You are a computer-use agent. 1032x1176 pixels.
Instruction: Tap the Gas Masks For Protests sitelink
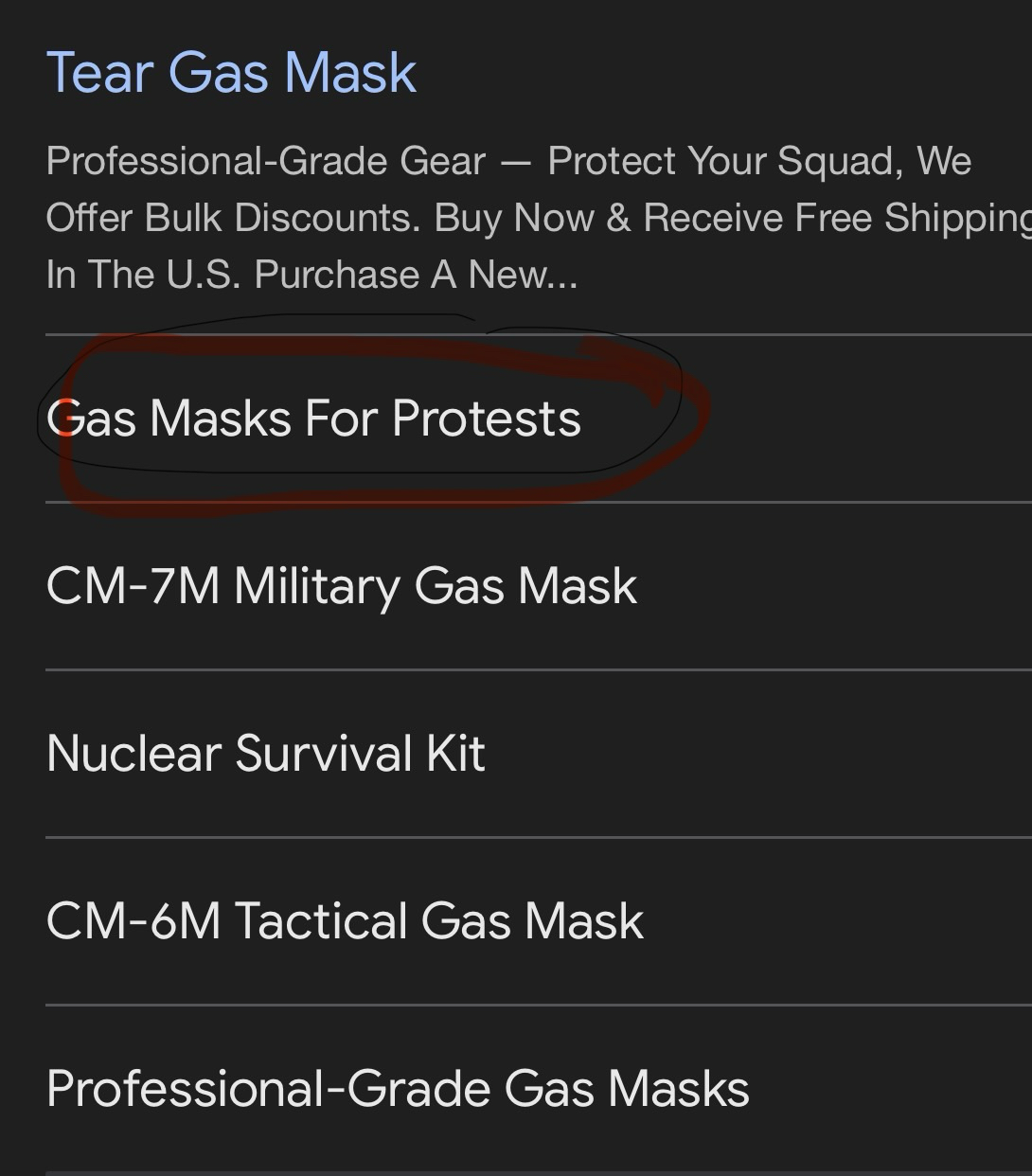click(x=313, y=418)
